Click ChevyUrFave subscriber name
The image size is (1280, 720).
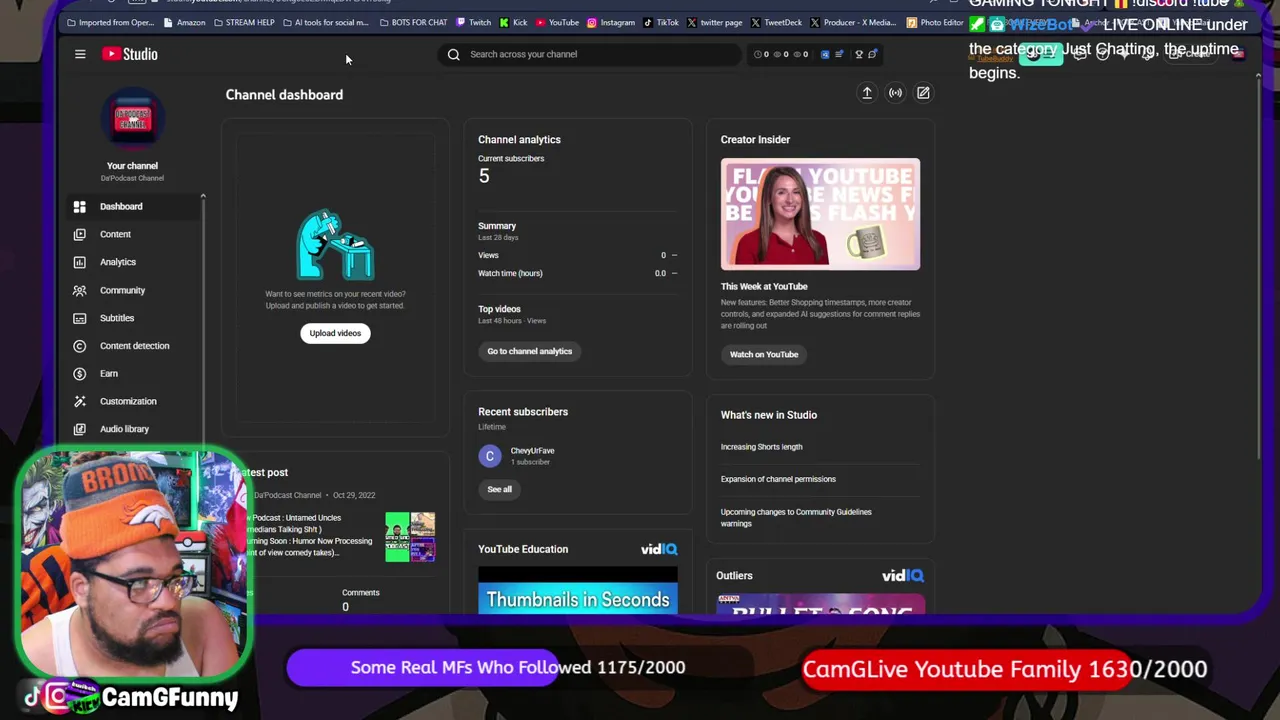pos(532,451)
